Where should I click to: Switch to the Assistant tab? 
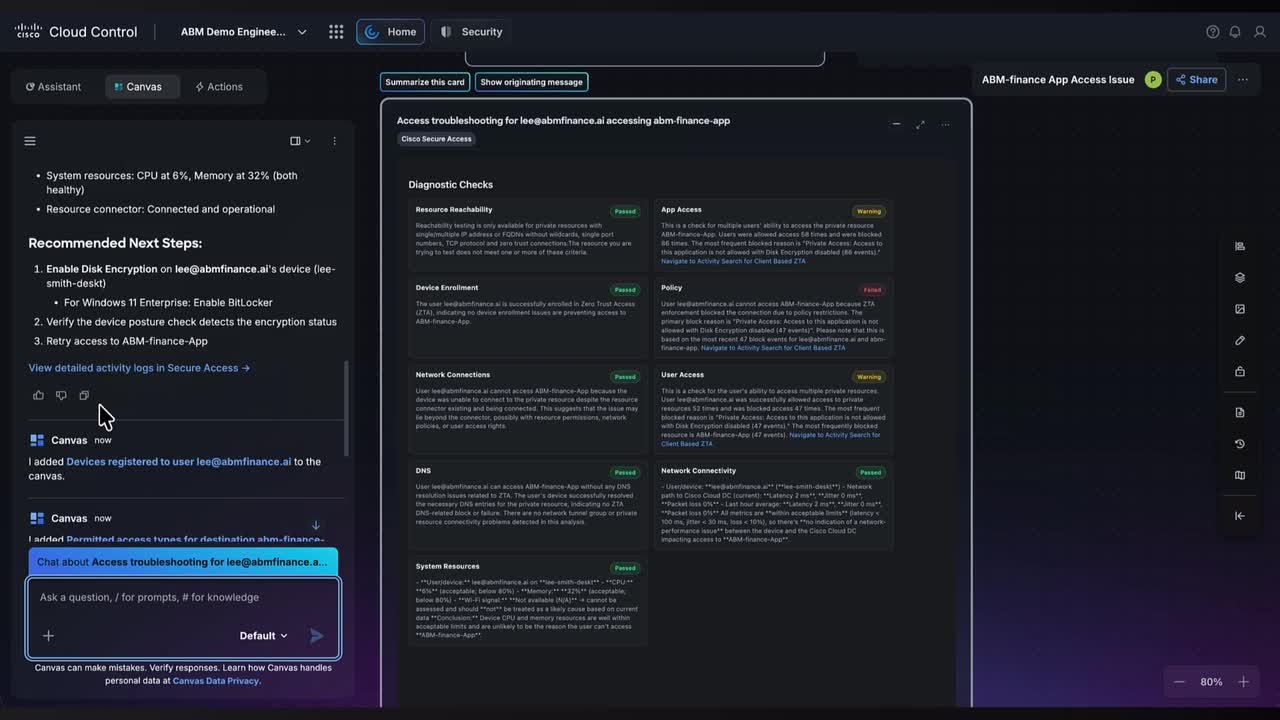[54, 87]
